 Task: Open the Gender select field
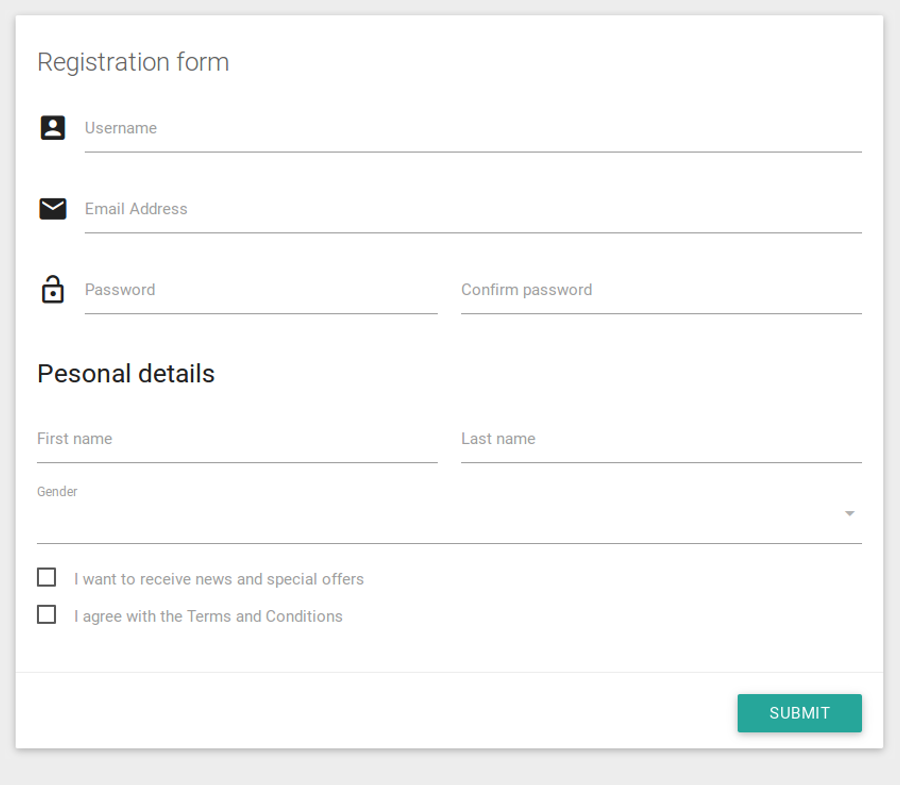coord(440,515)
